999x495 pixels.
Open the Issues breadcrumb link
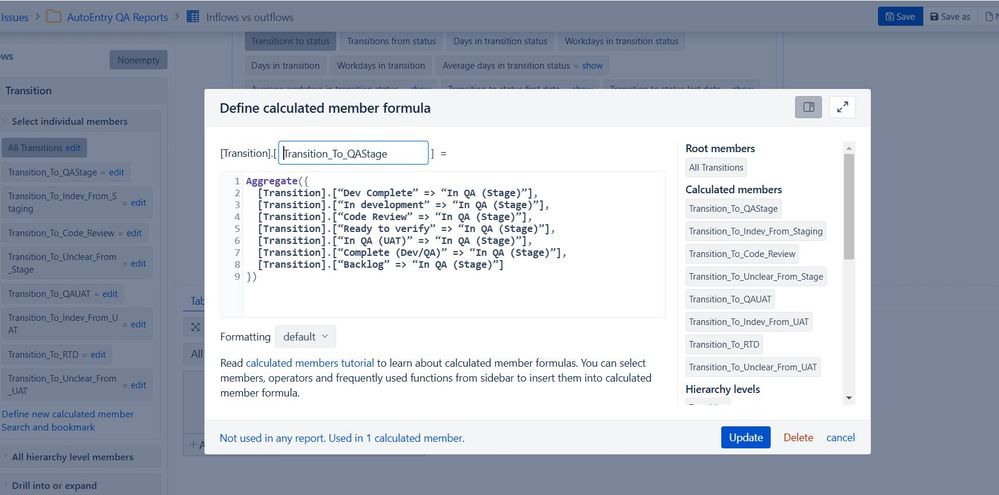(x=14, y=17)
